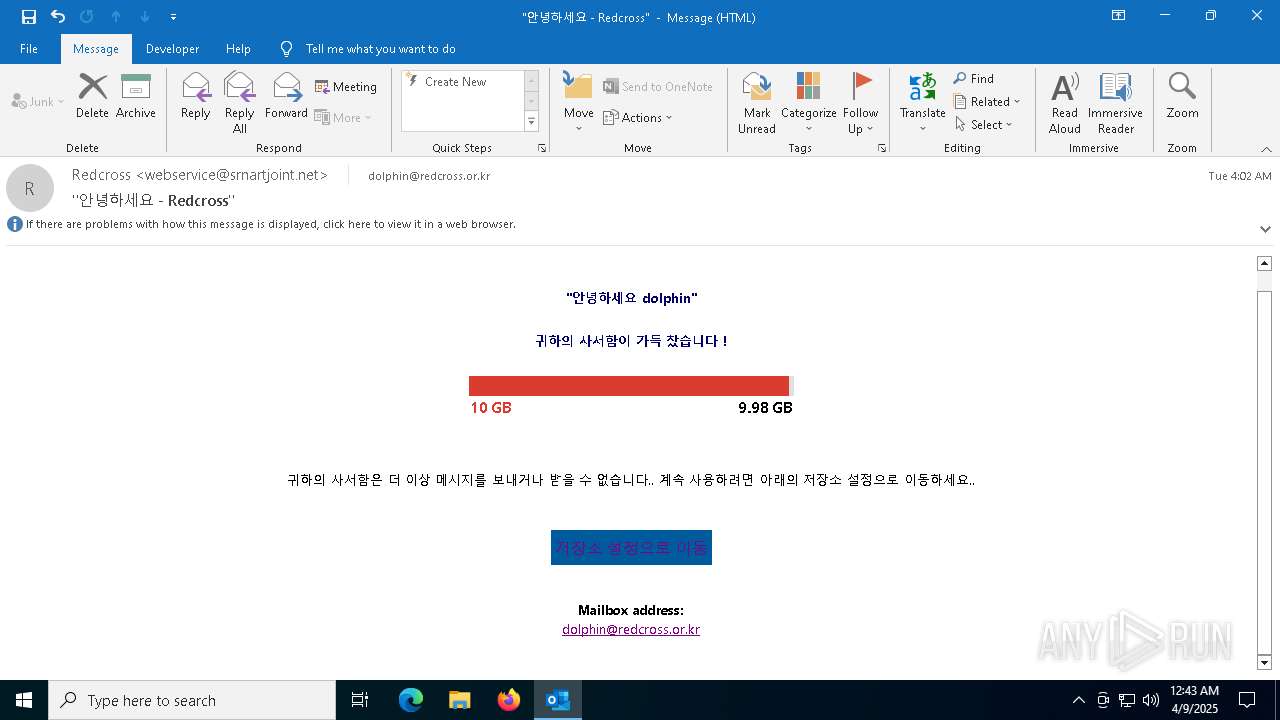Viewport: 1280px width, 720px height.
Task: Collapse the ribbon
Action: click(x=1266, y=149)
